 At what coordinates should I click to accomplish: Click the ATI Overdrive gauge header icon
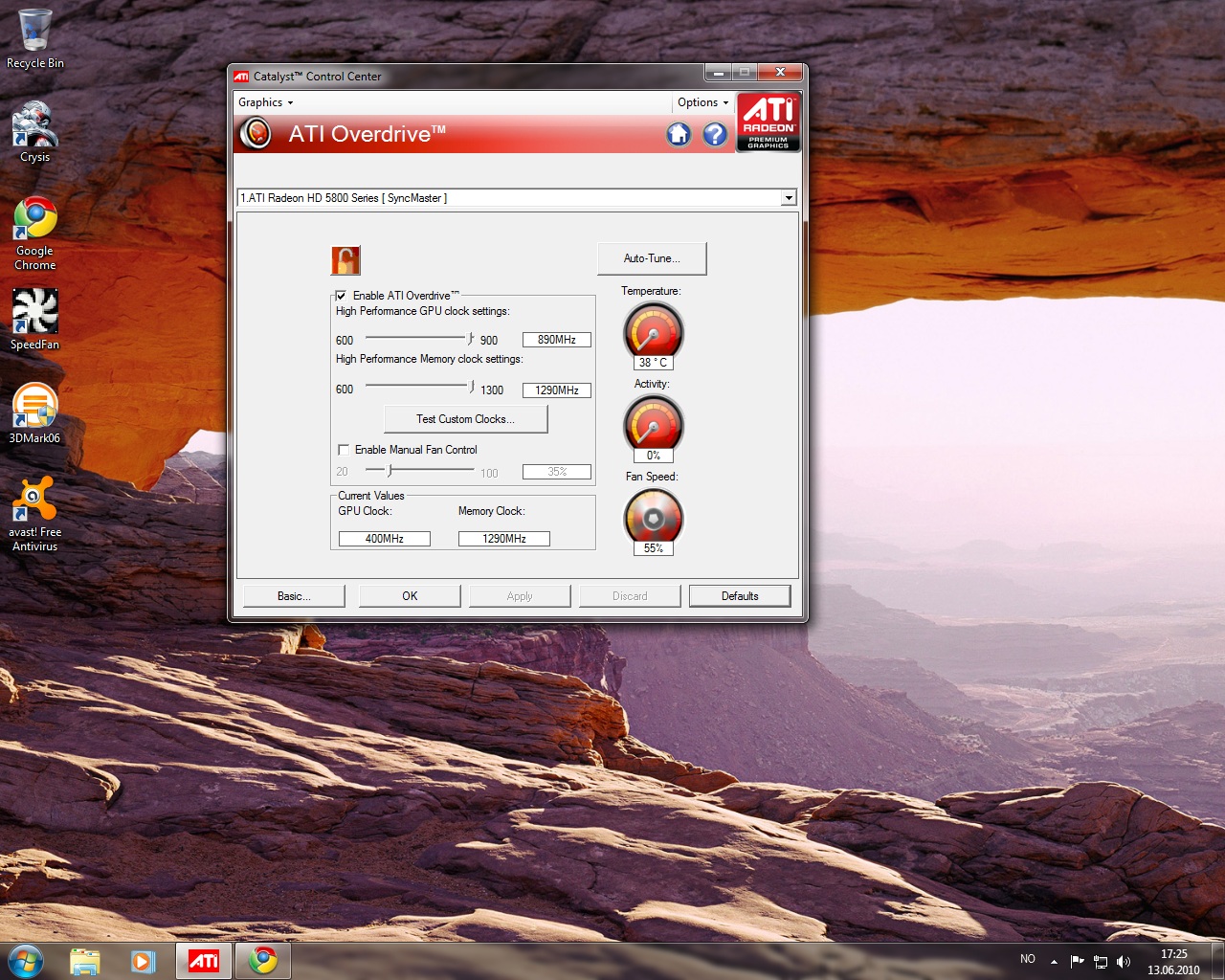click(x=256, y=133)
